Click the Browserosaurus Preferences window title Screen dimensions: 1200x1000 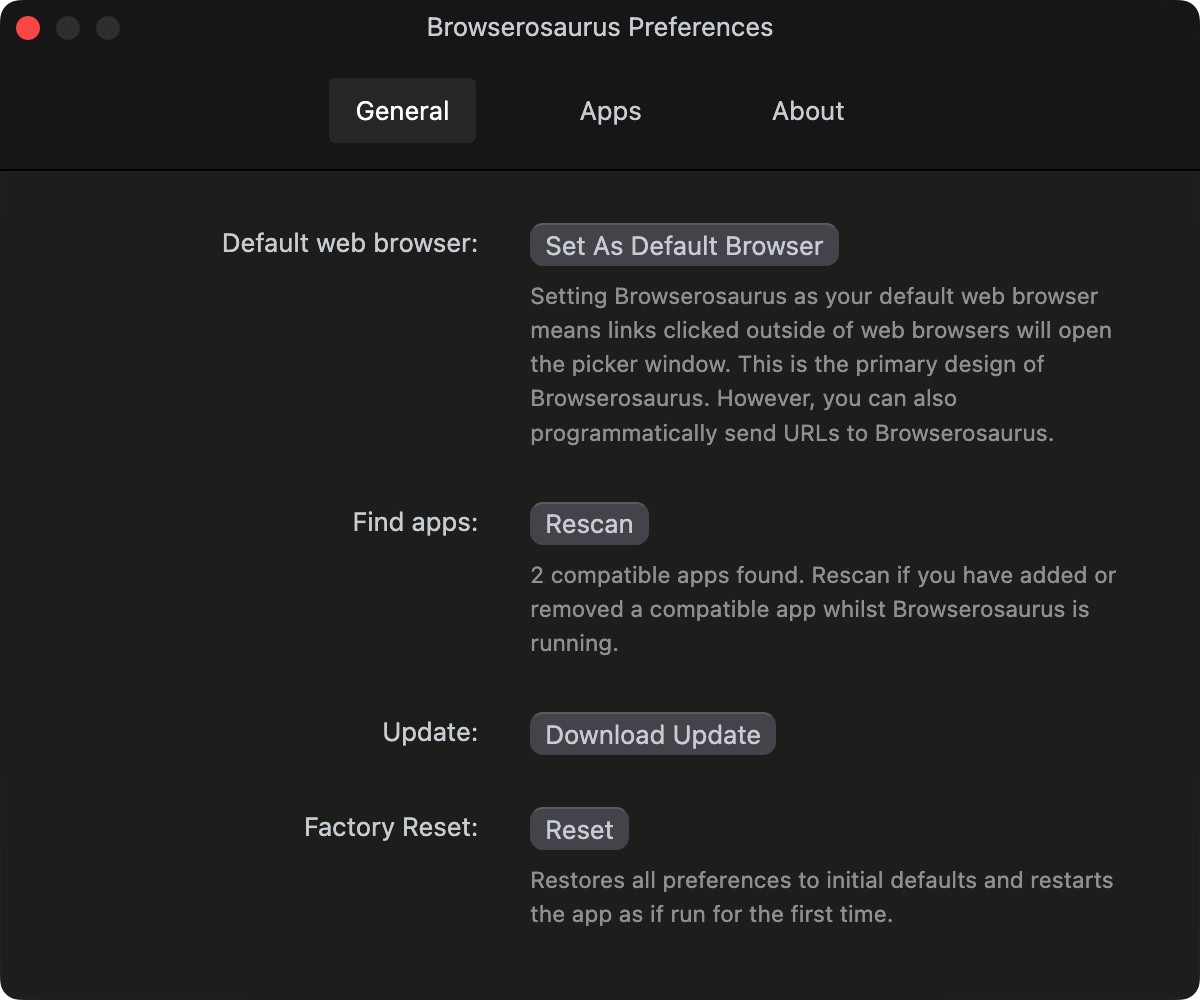click(600, 27)
